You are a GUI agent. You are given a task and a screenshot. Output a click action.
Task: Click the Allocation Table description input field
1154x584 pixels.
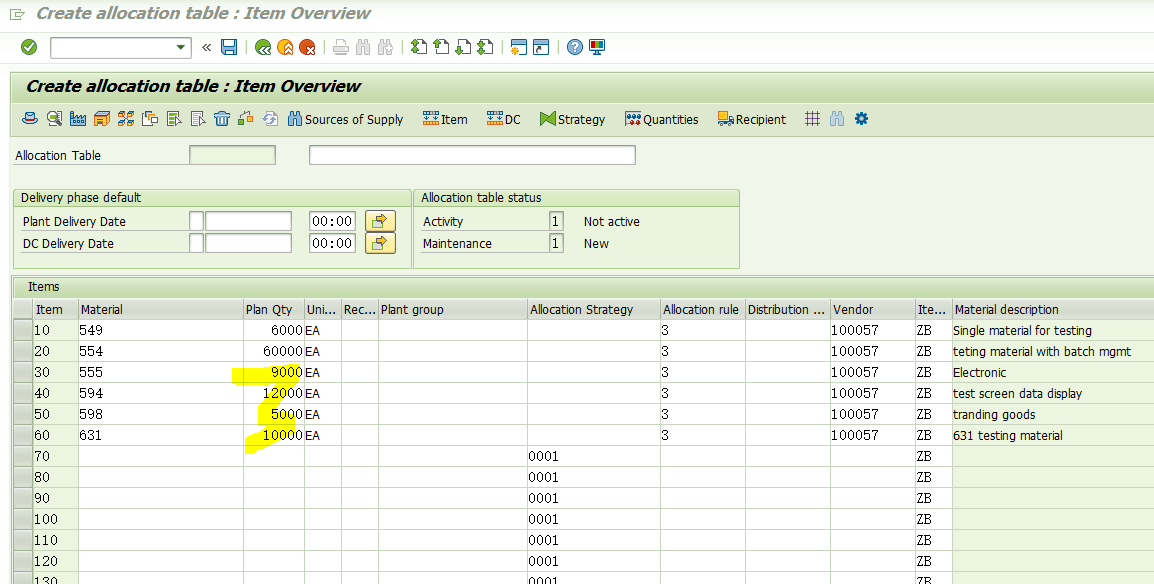(472, 154)
